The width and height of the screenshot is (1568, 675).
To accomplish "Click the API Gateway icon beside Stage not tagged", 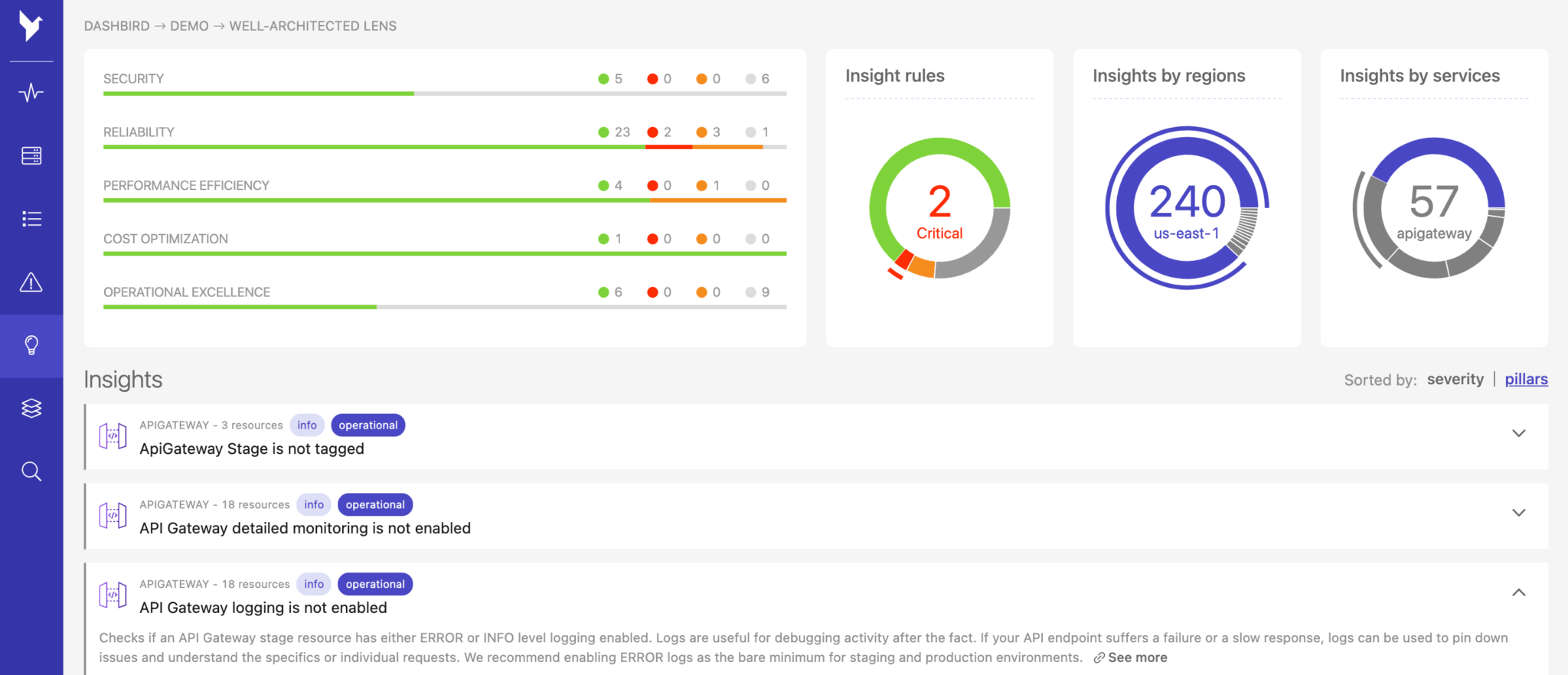I will click(113, 436).
